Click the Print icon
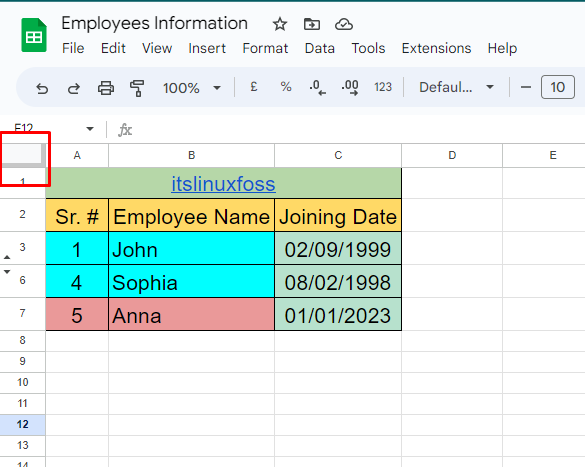 click(106, 88)
